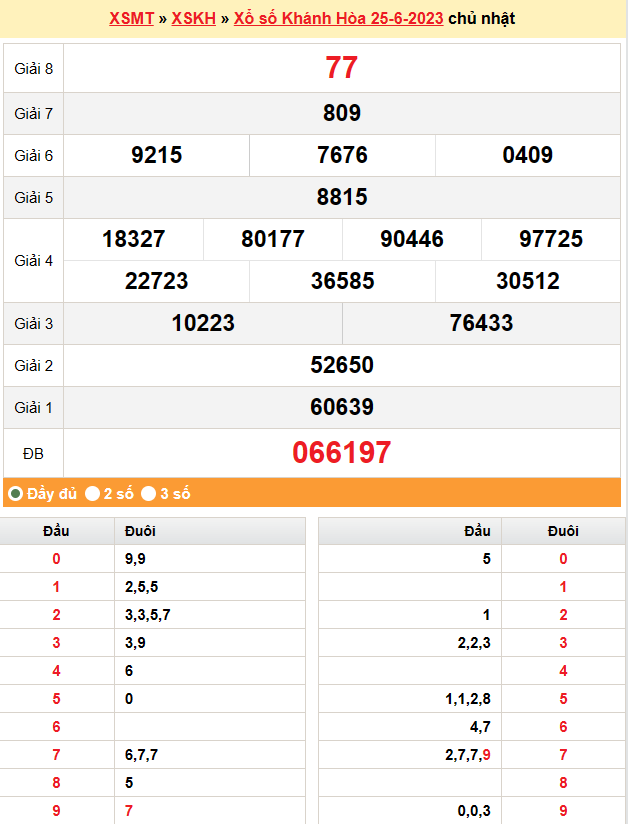Click the ĐB row label
The image size is (628, 824).
pyautogui.click(x=33, y=454)
